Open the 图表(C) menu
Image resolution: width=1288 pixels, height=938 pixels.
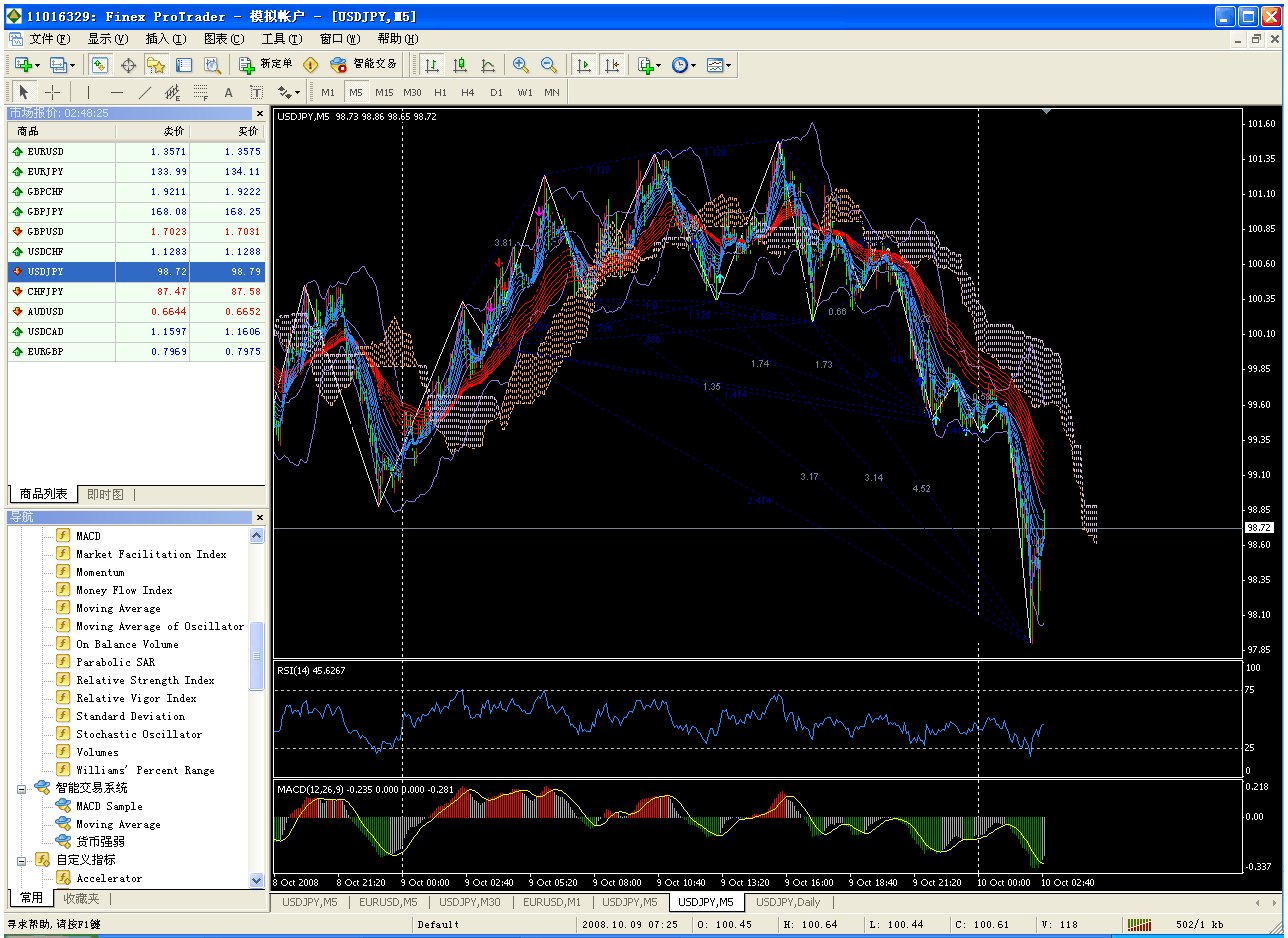pyautogui.click(x=223, y=39)
